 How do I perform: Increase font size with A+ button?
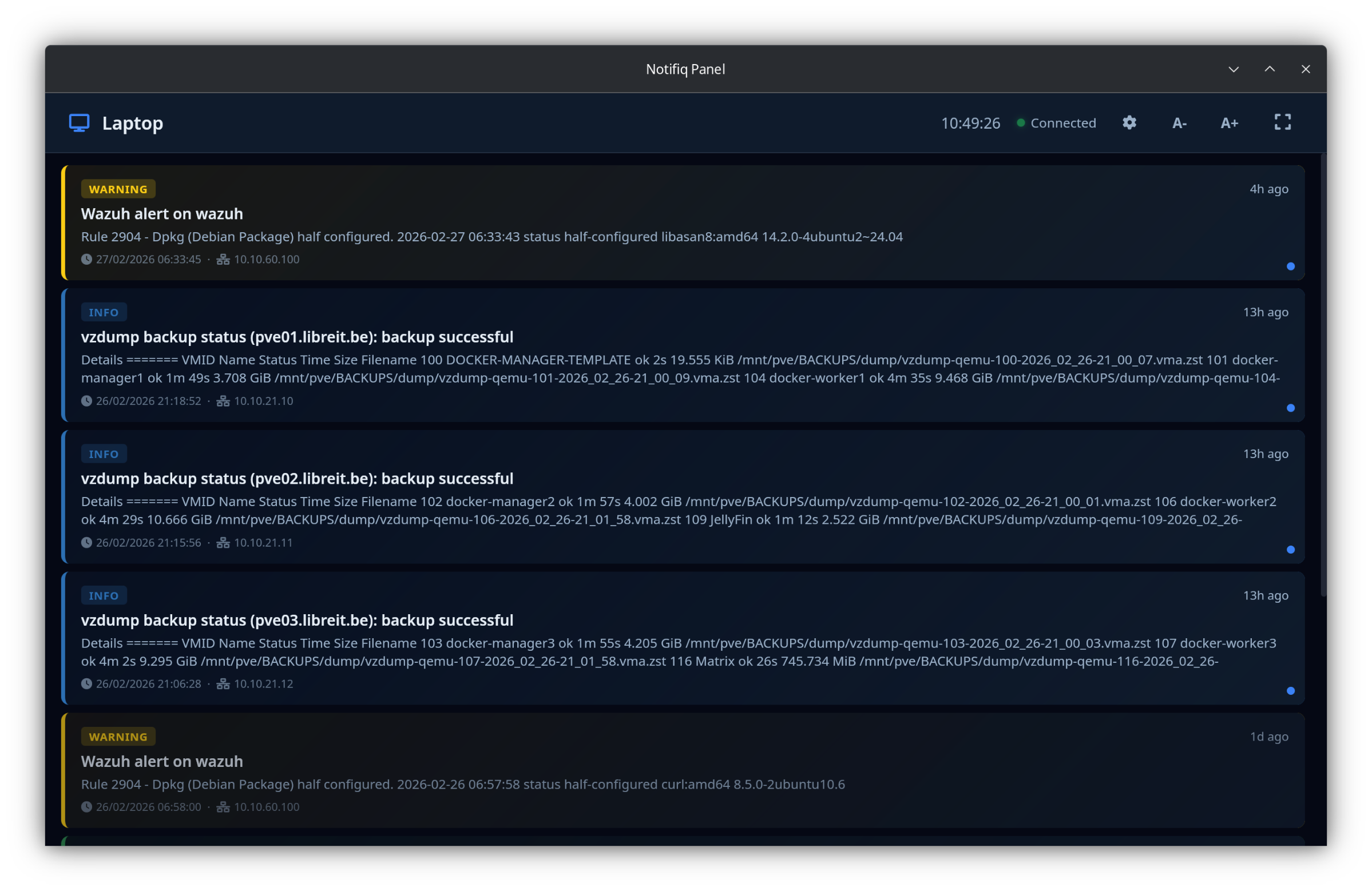click(1229, 123)
